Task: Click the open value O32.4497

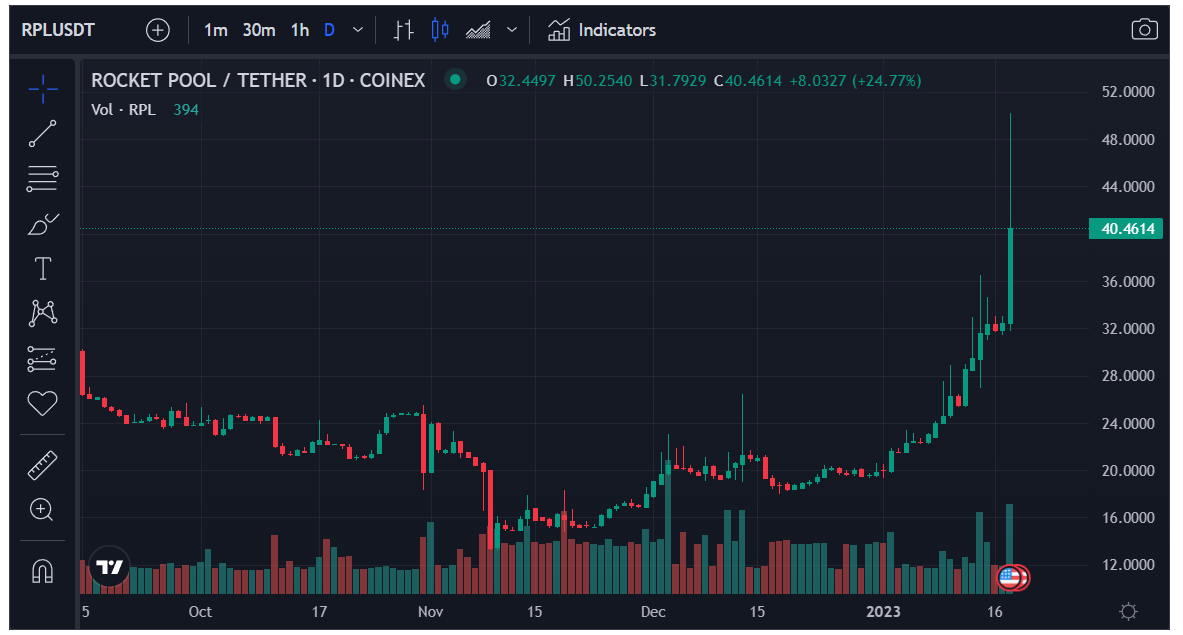Action: point(521,81)
